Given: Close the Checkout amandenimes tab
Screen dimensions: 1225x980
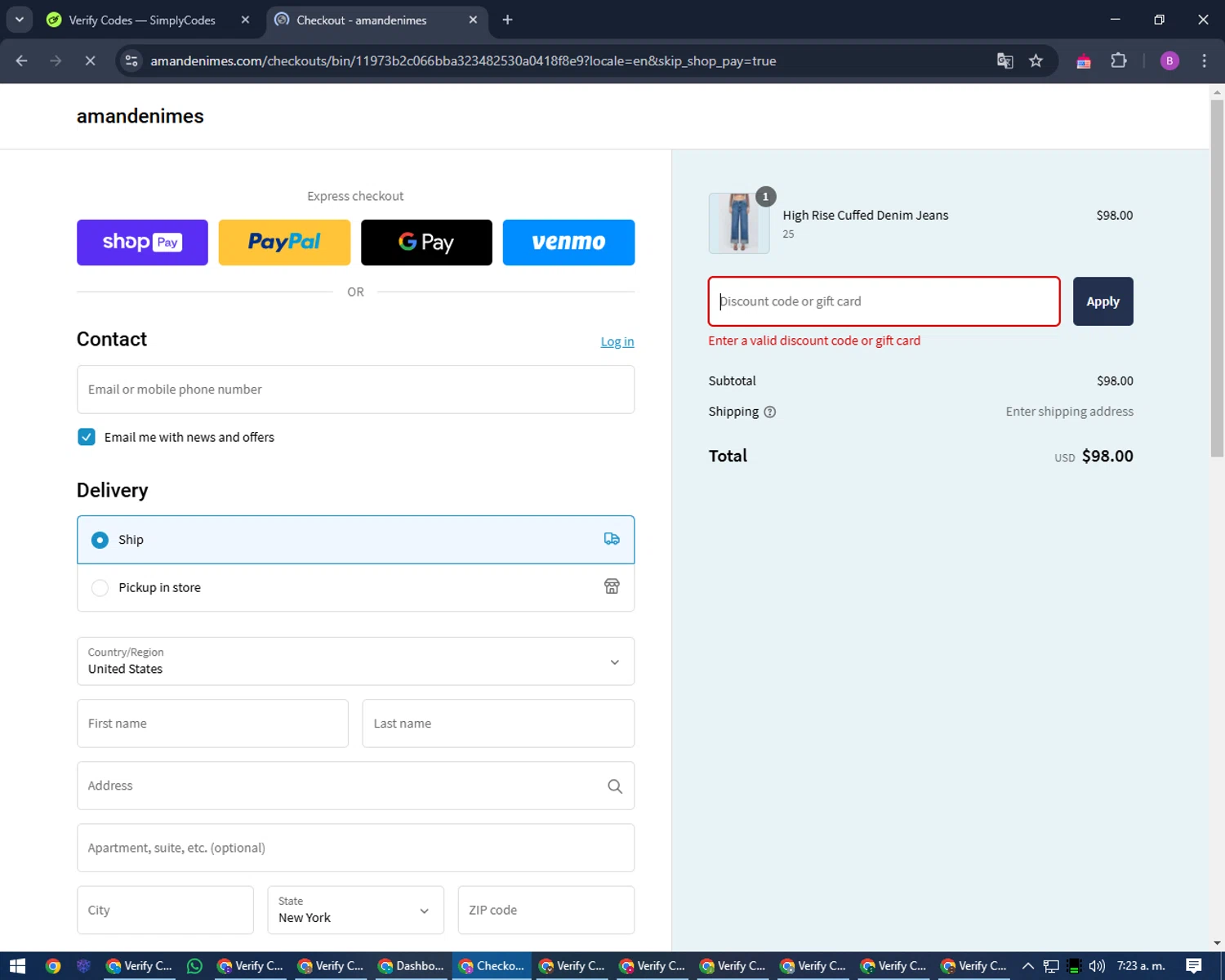Looking at the screenshot, I should click(473, 20).
